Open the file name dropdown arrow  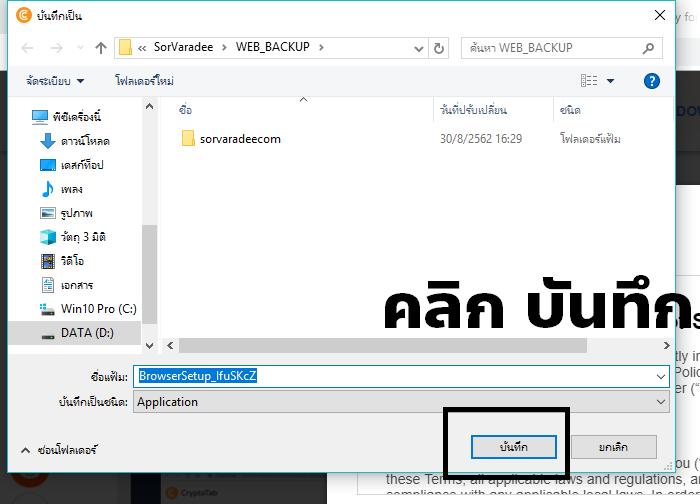tap(661, 377)
